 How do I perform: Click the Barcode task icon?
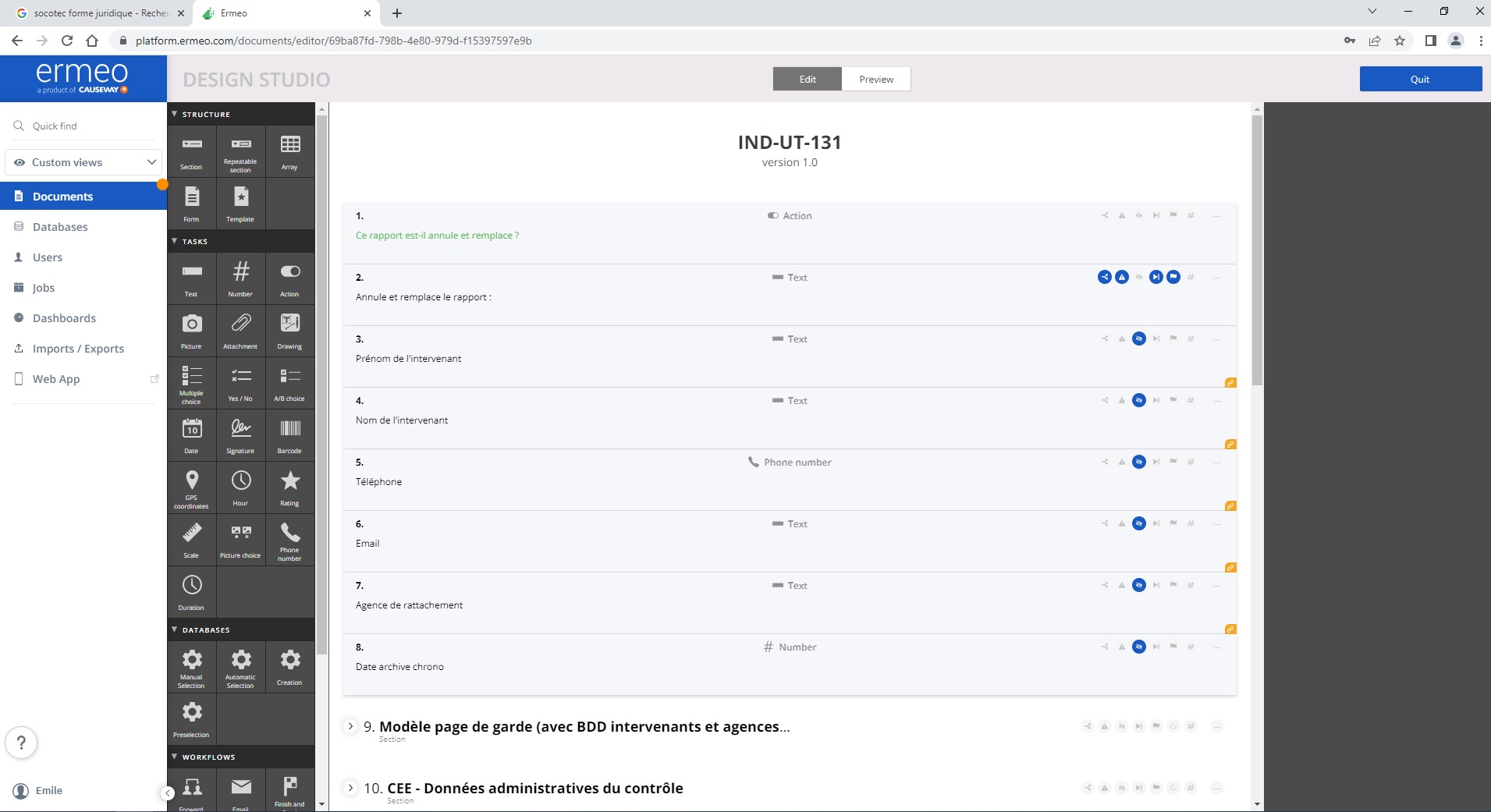289,435
